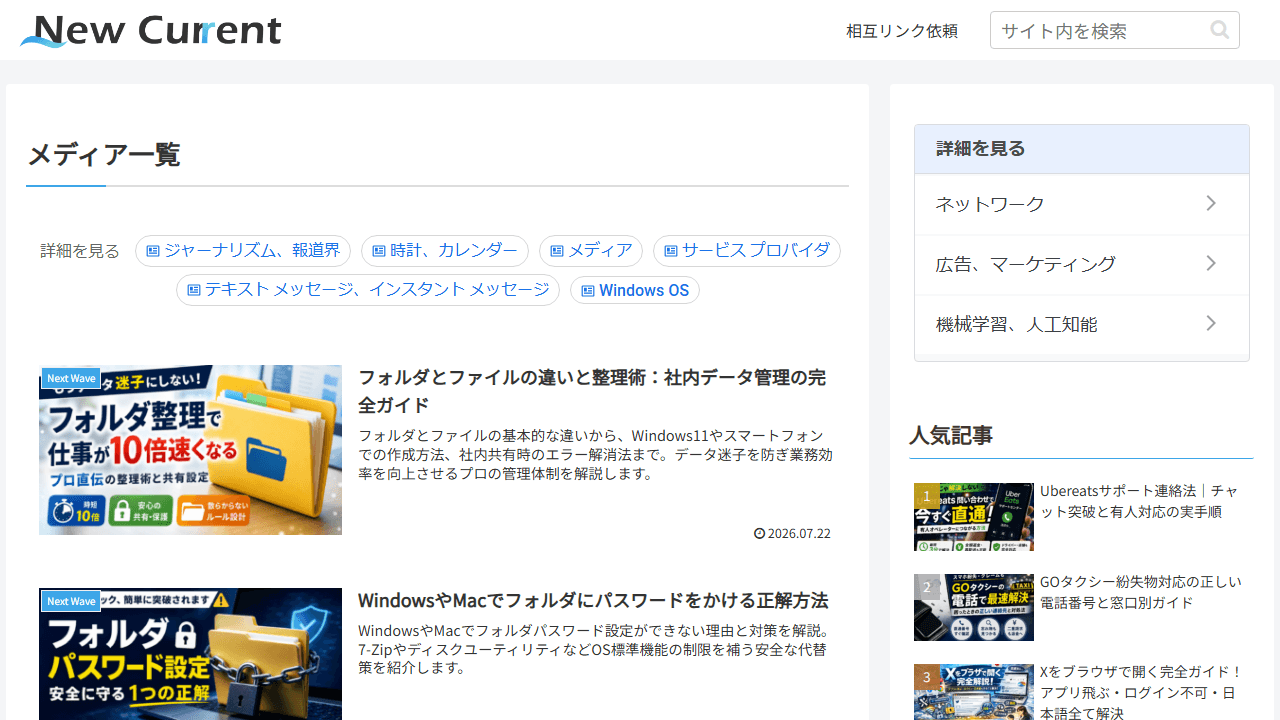Screen dimensions: 1280x720
Task: Open the フォルダ整理 article thumbnail
Action: coord(190,450)
